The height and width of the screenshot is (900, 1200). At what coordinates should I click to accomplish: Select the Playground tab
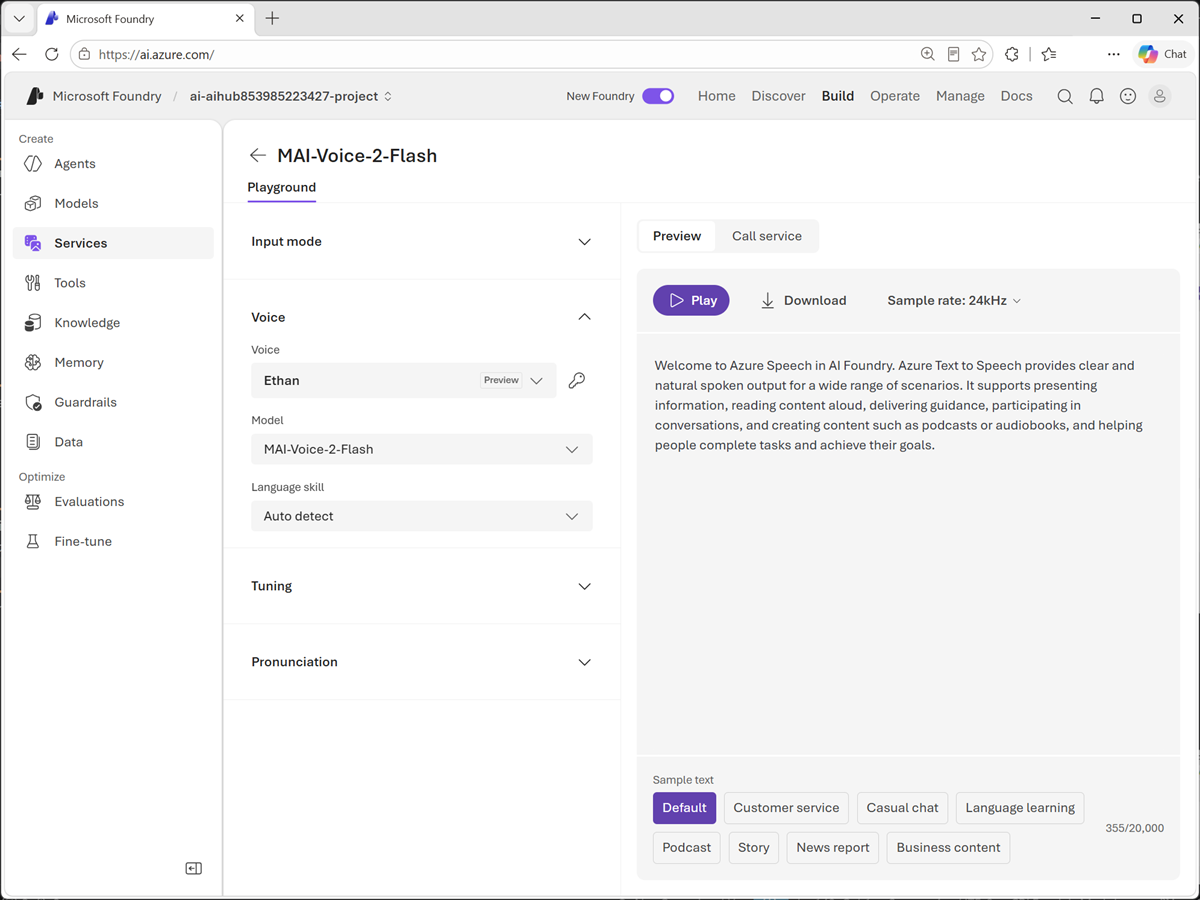coord(282,188)
